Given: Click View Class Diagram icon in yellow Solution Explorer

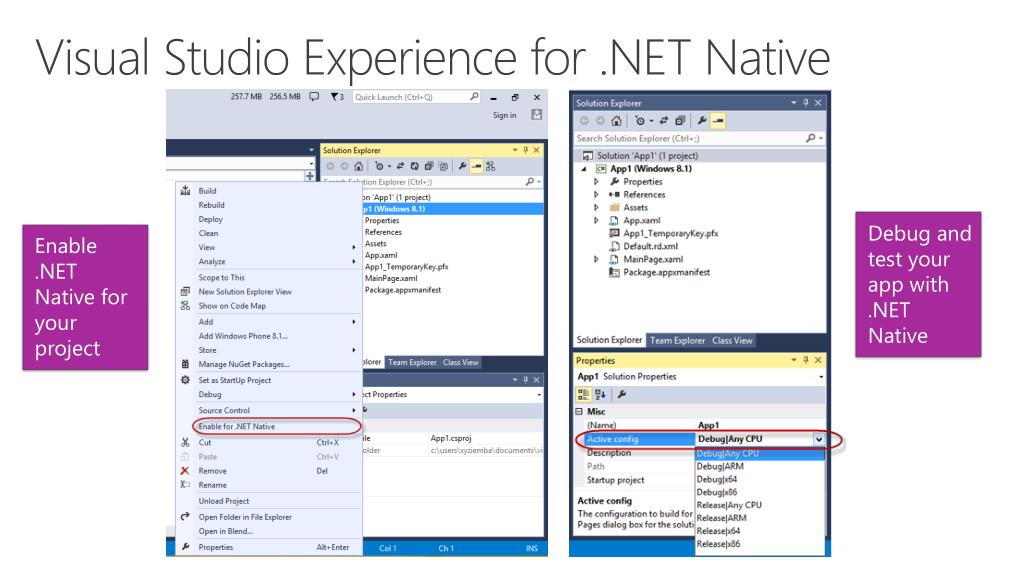Looking at the screenshot, I should click(x=490, y=166).
